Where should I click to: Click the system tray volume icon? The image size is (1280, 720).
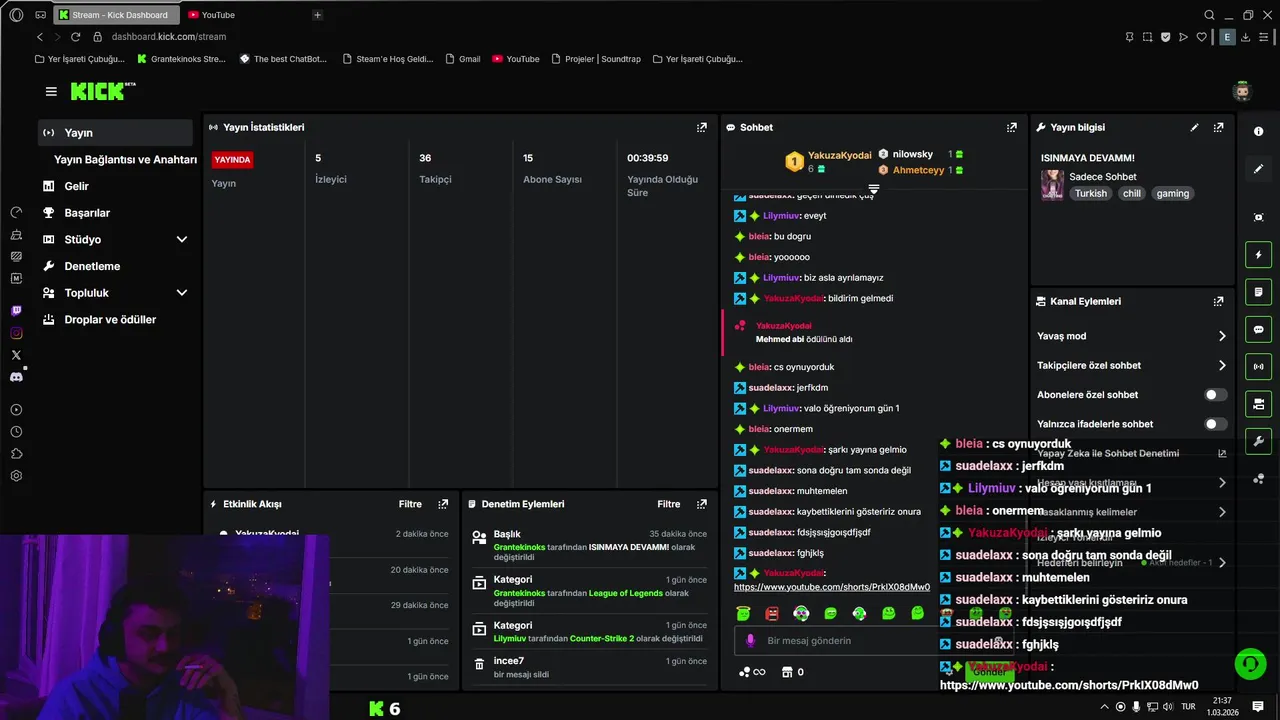(x=1168, y=707)
